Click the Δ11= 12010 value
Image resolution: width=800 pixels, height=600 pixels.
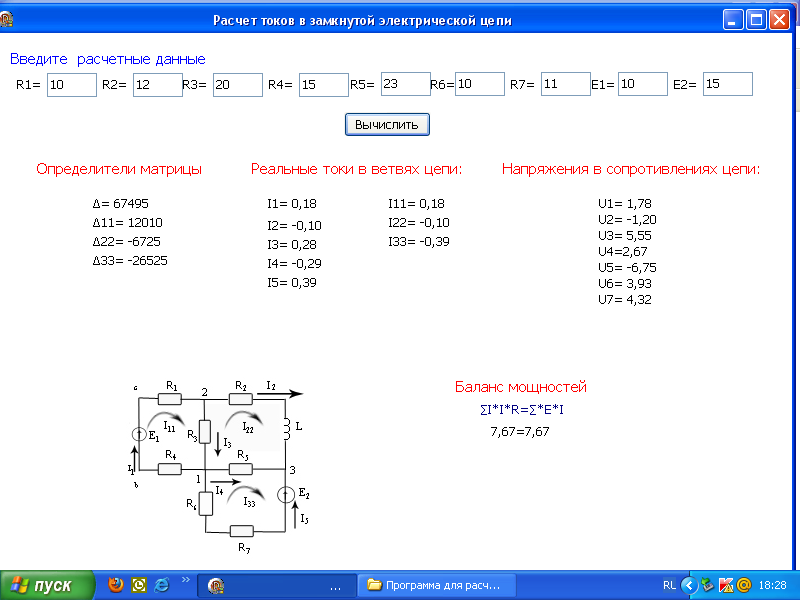128,222
